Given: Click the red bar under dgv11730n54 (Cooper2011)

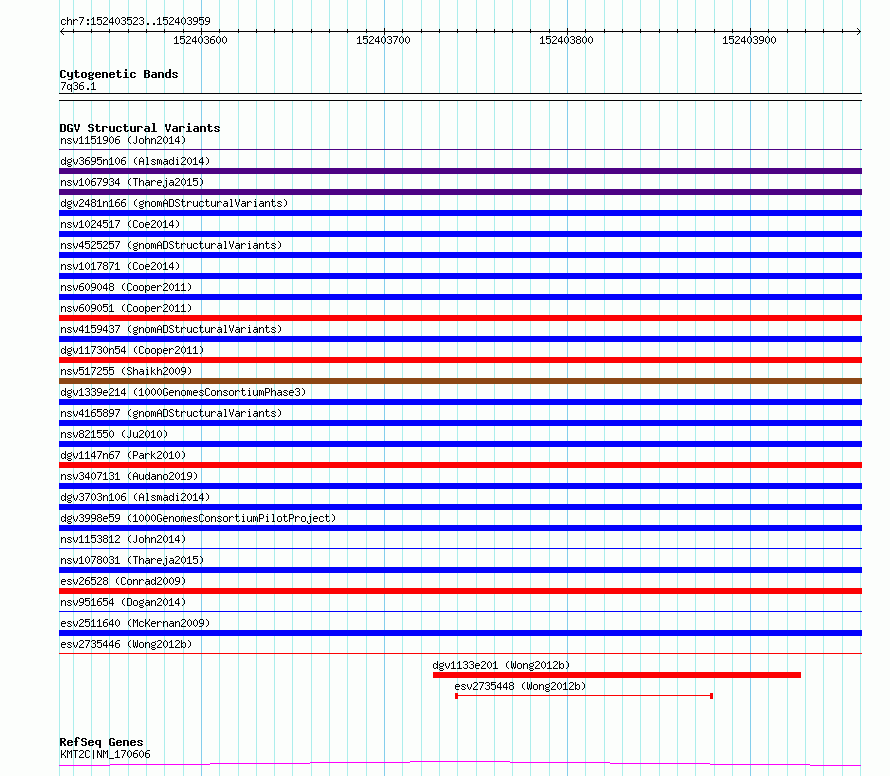Looking at the screenshot, I should pos(460,360).
